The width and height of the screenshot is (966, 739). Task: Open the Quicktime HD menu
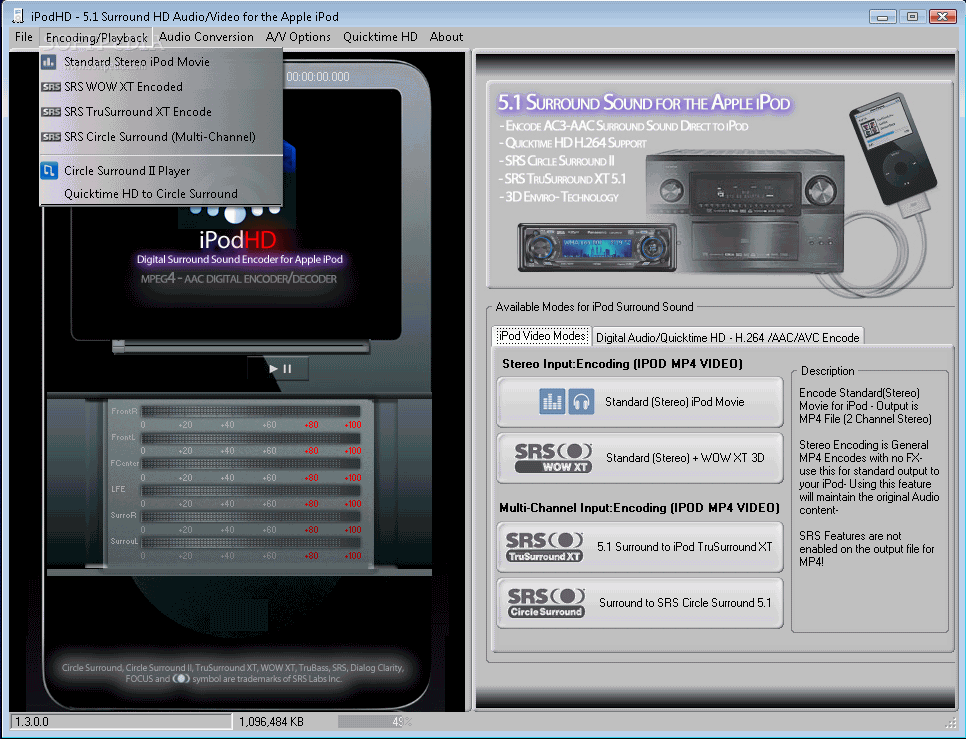(380, 37)
